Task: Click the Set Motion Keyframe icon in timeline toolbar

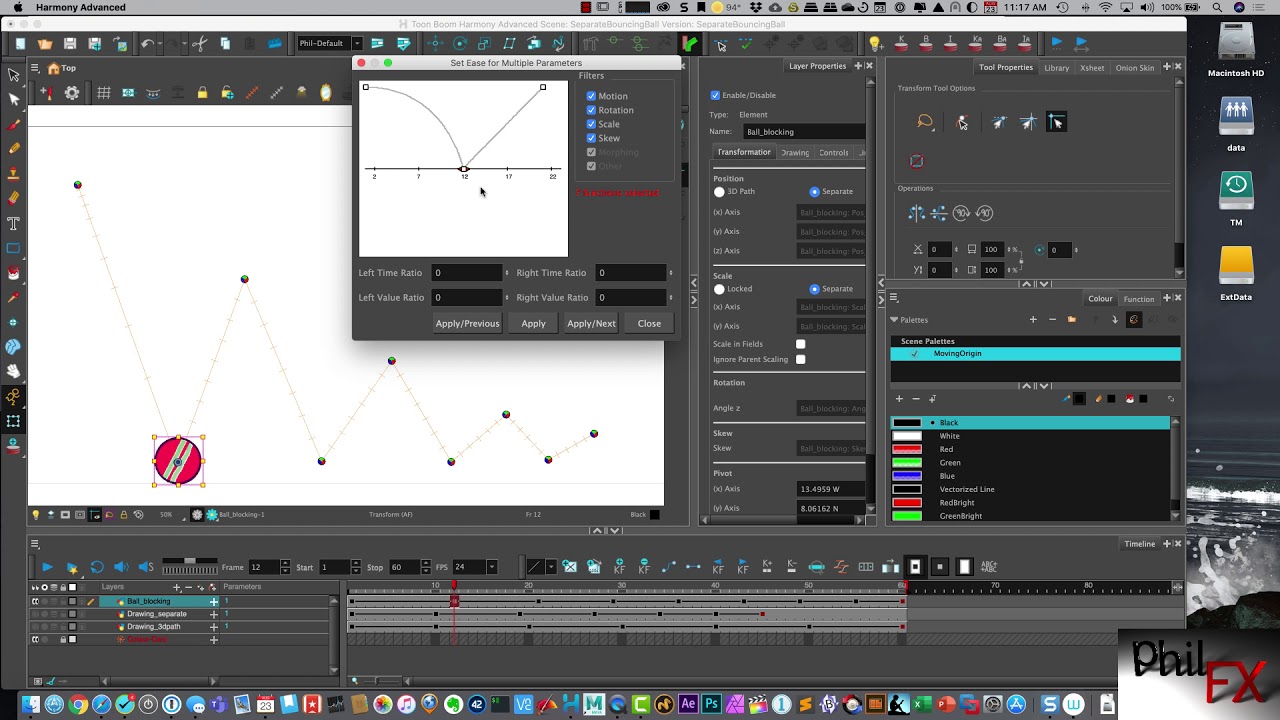Action: click(668, 567)
